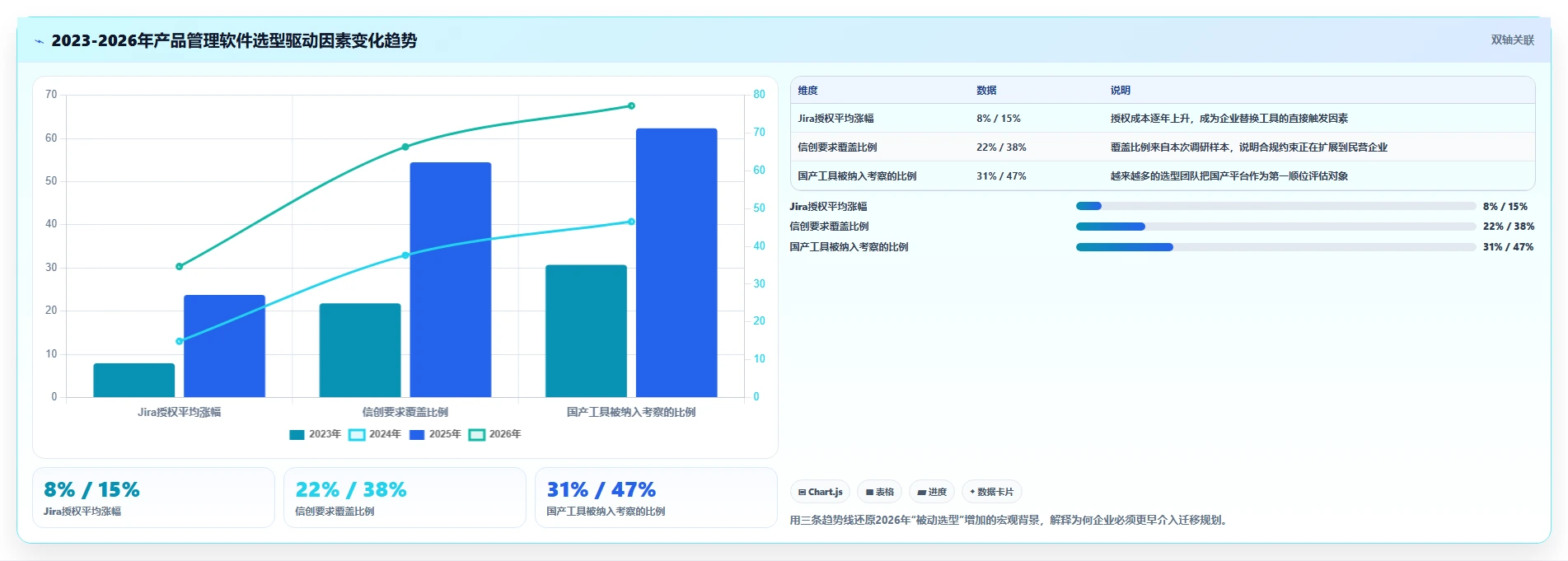Screen dimensions: 1568x561
Task: Click the 信创要求覆盖比例 progress bar
Action: pyautogui.click(x=1275, y=227)
